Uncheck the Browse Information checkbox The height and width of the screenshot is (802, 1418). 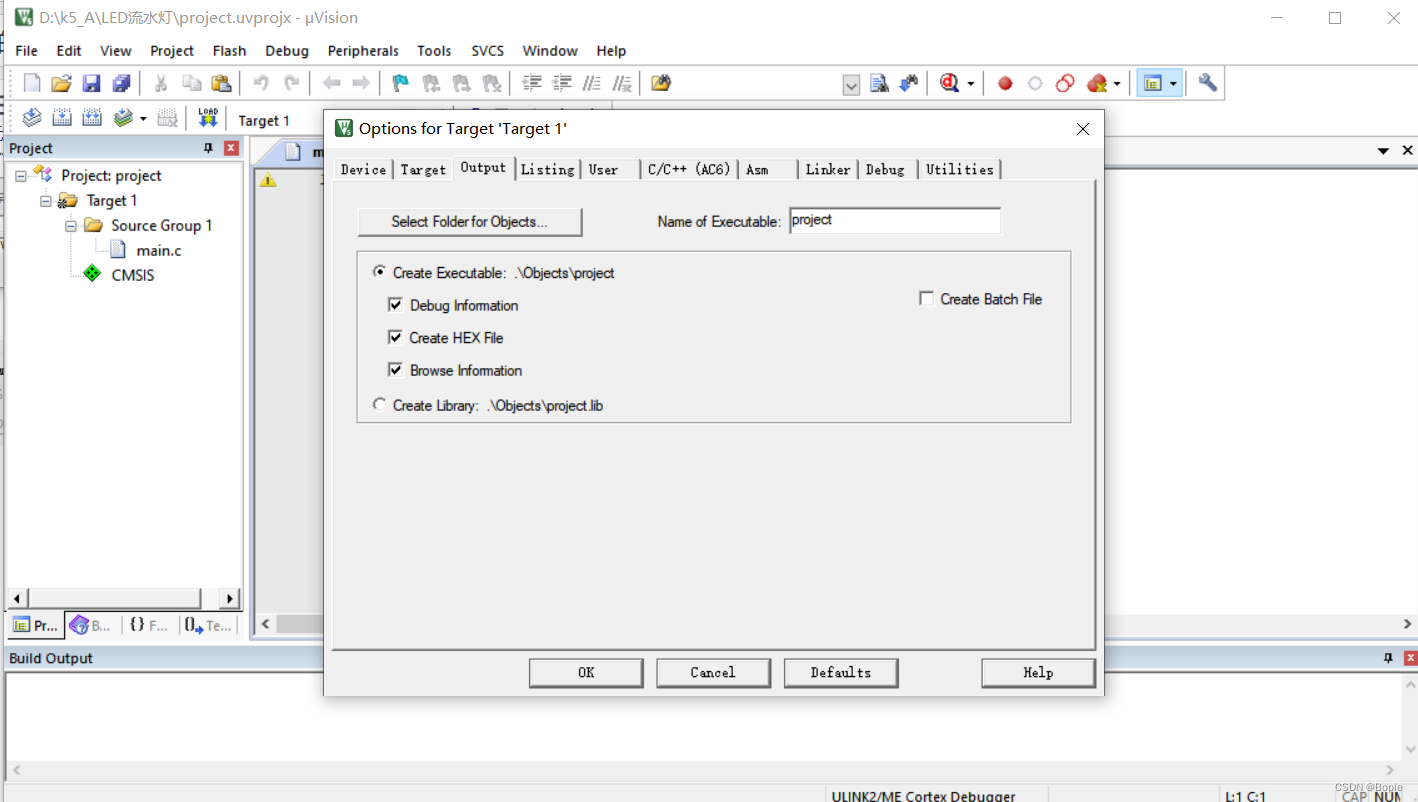point(395,370)
